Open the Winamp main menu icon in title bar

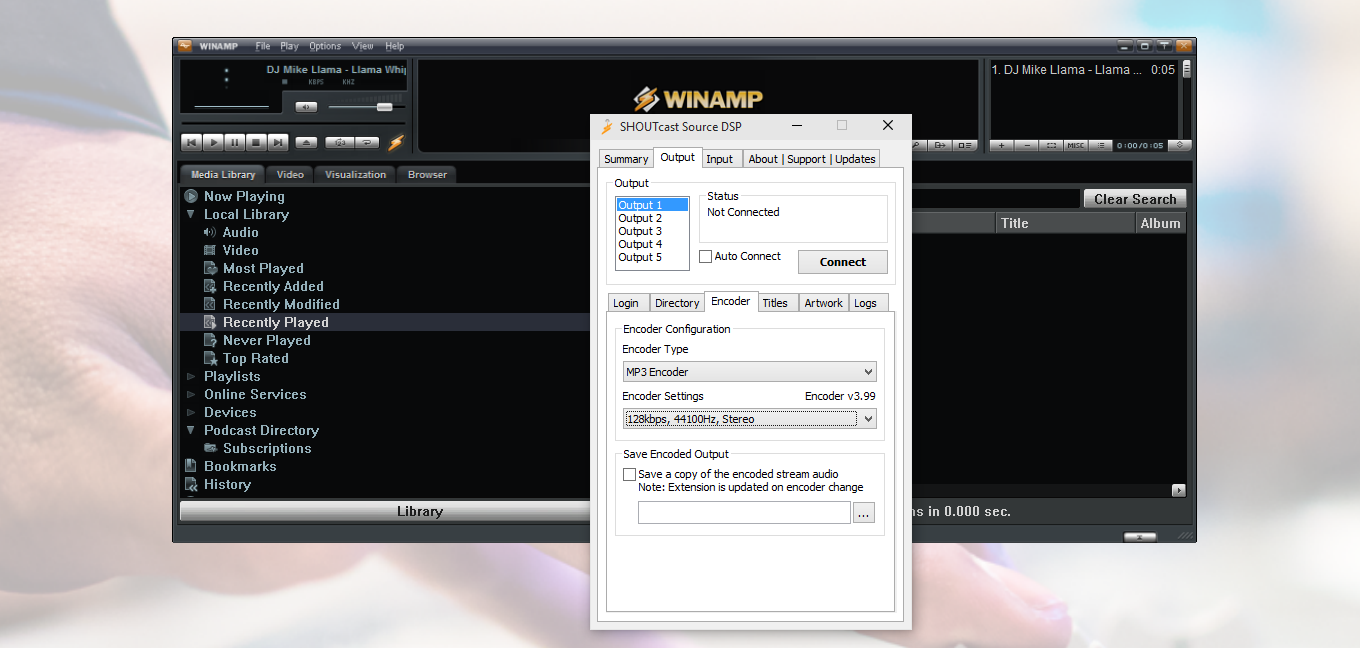click(x=185, y=46)
